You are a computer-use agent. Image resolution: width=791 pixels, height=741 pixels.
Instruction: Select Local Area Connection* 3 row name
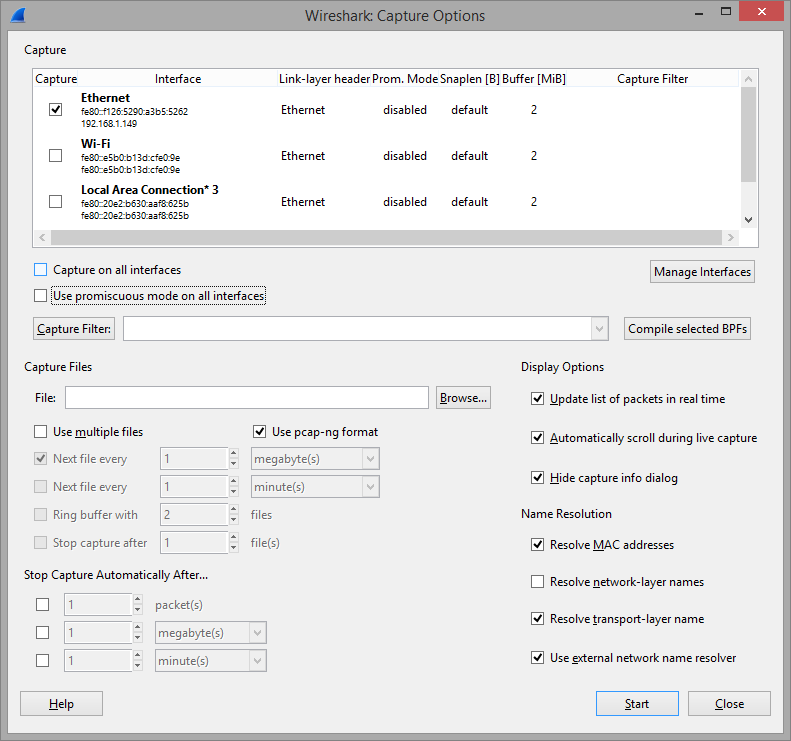tap(150, 190)
